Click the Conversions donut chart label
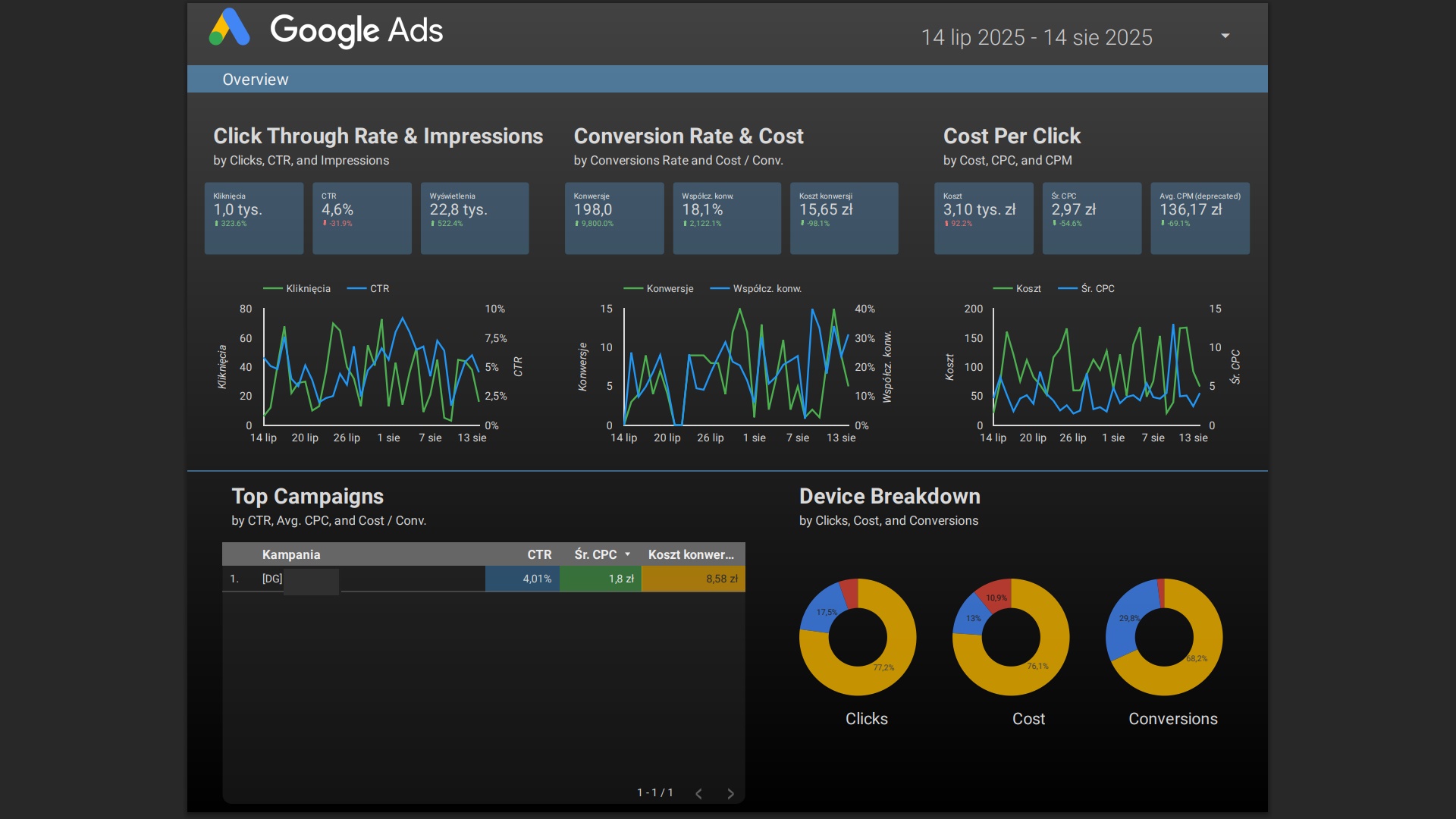This screenshot has height=819, width=1456. tap(1172, 719)
